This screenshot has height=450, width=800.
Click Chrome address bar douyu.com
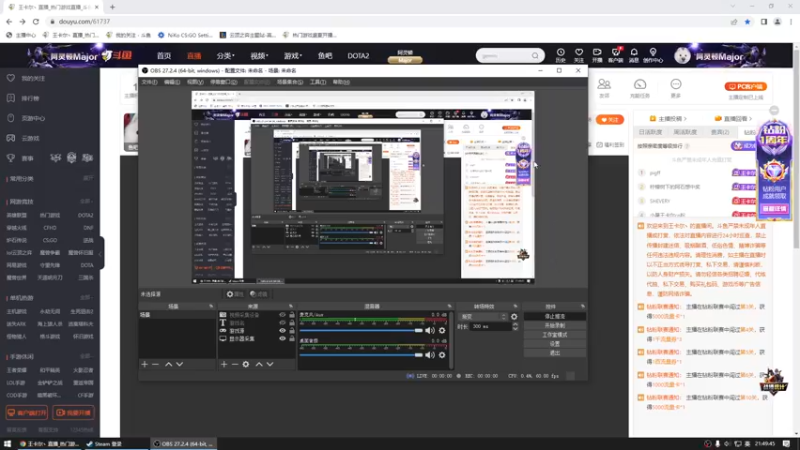(84, 21)
